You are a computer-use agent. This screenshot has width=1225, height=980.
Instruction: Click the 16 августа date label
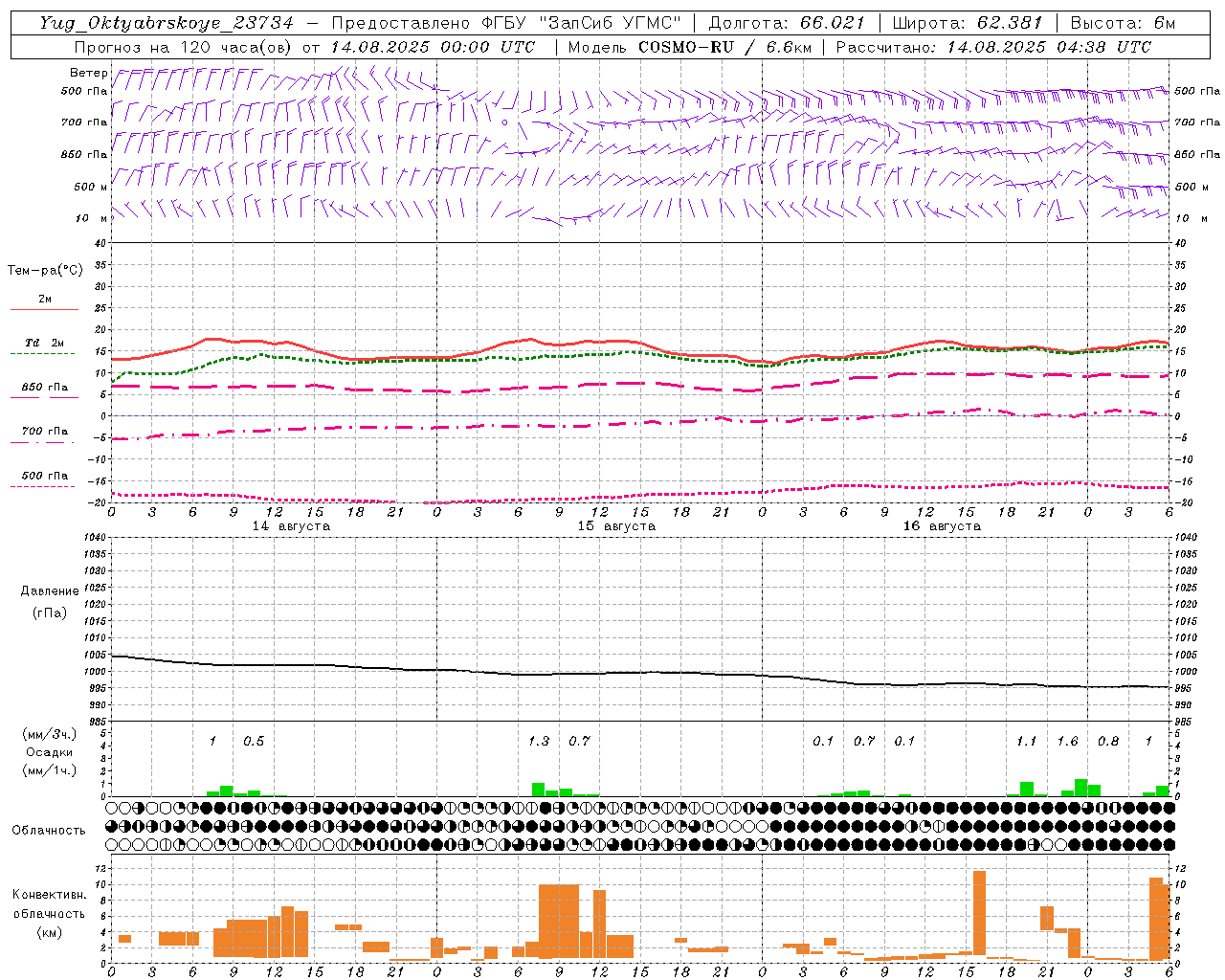click(x=942, y=526)
